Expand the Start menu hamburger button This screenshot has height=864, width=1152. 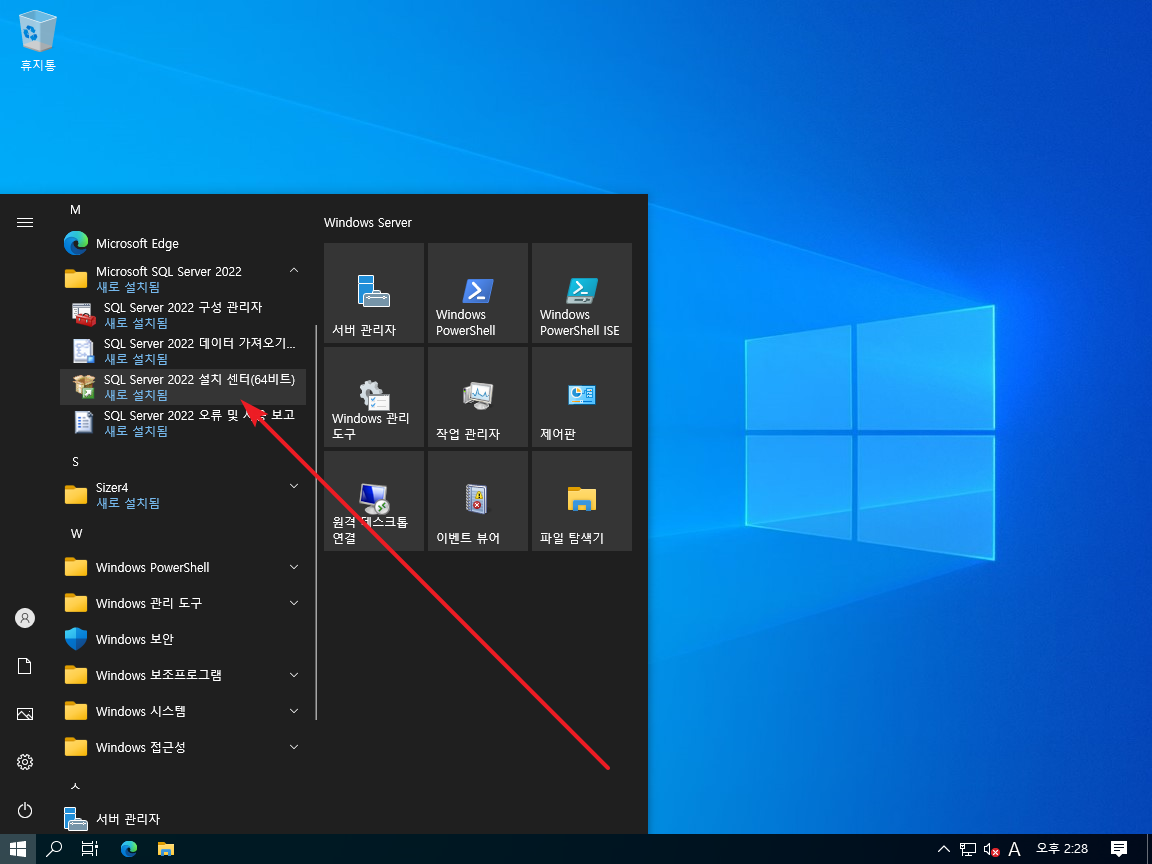(25, 223)
